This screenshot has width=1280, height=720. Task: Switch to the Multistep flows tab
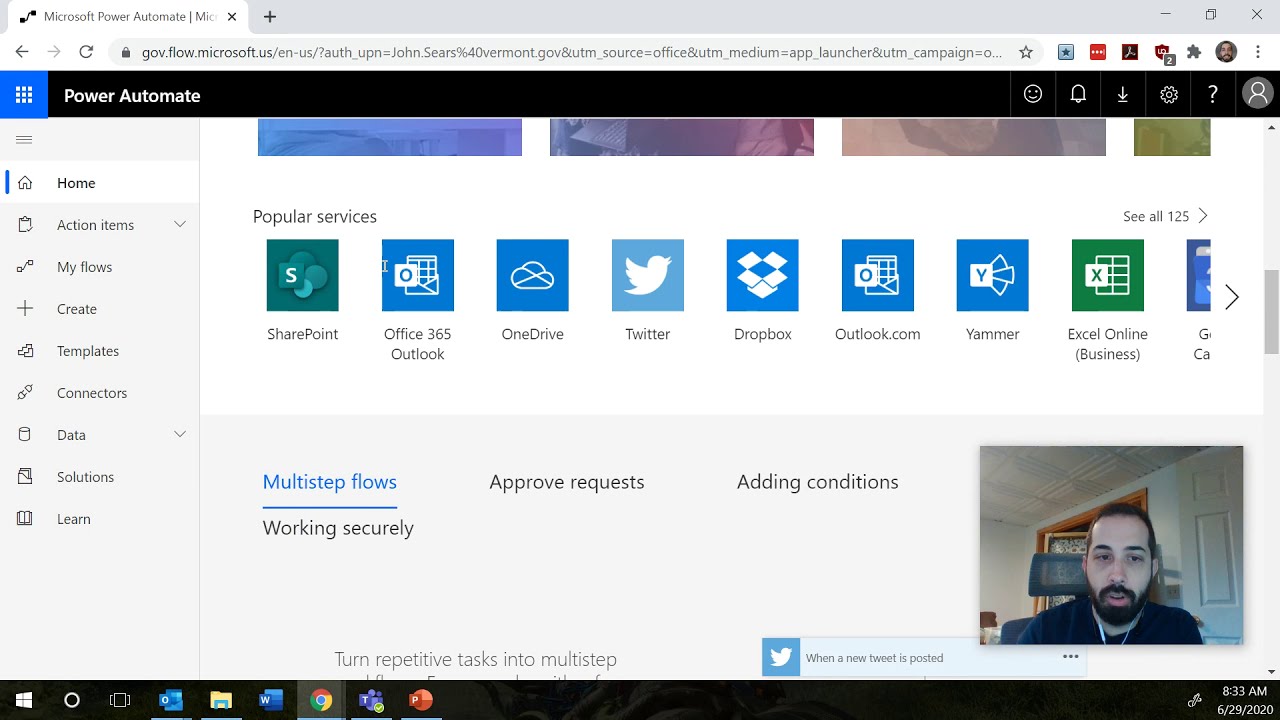pos(329,482)
